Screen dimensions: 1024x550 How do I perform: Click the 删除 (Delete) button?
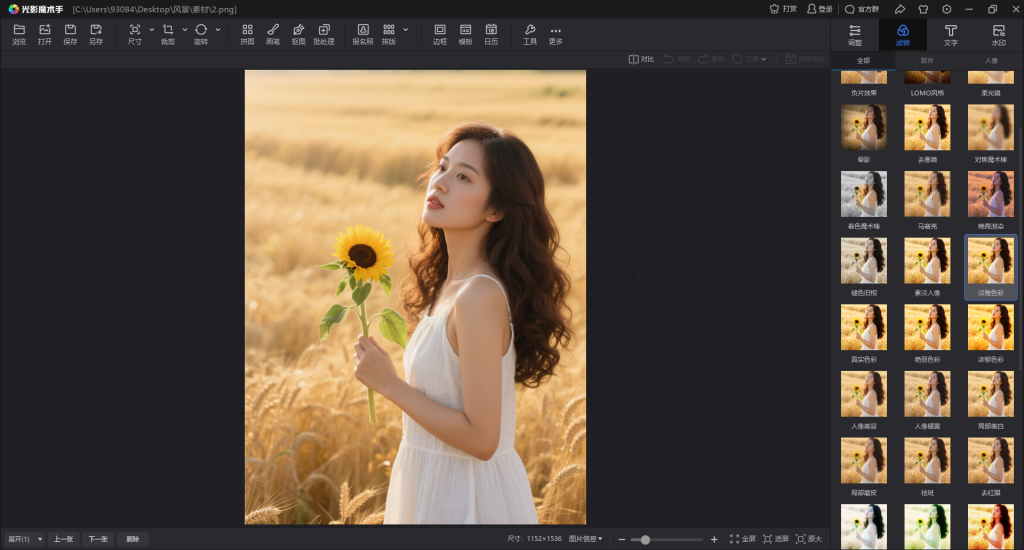132,539
